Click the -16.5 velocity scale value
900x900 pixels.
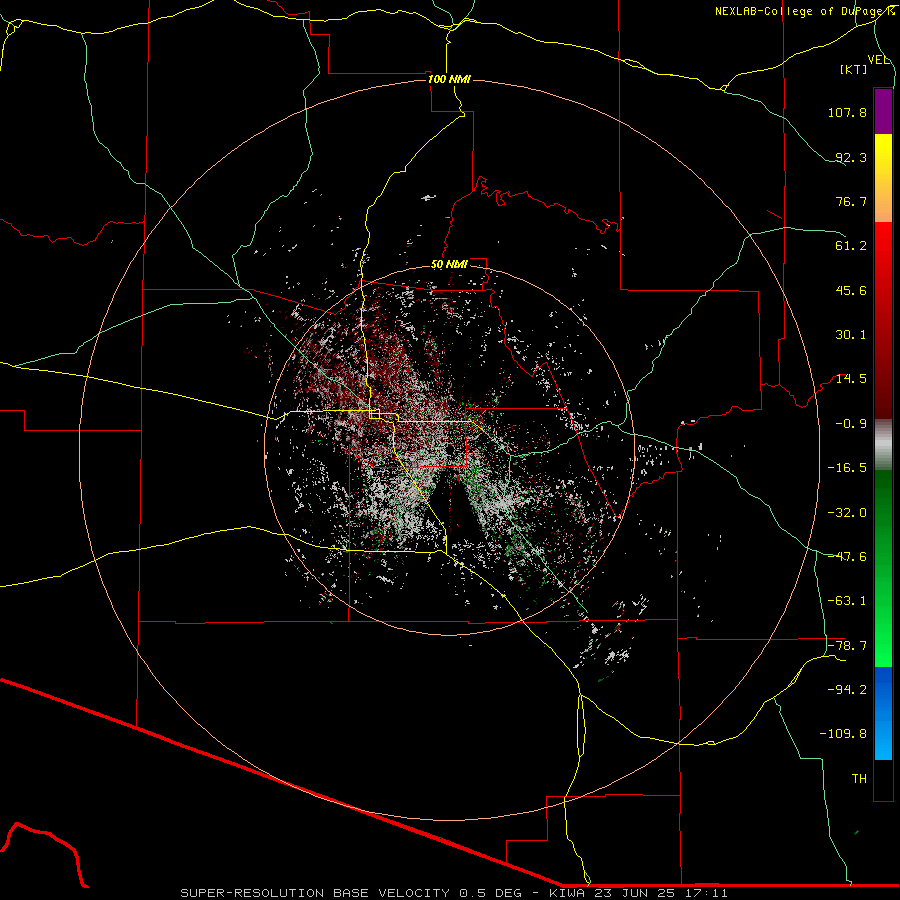click(x=847, y=468)
